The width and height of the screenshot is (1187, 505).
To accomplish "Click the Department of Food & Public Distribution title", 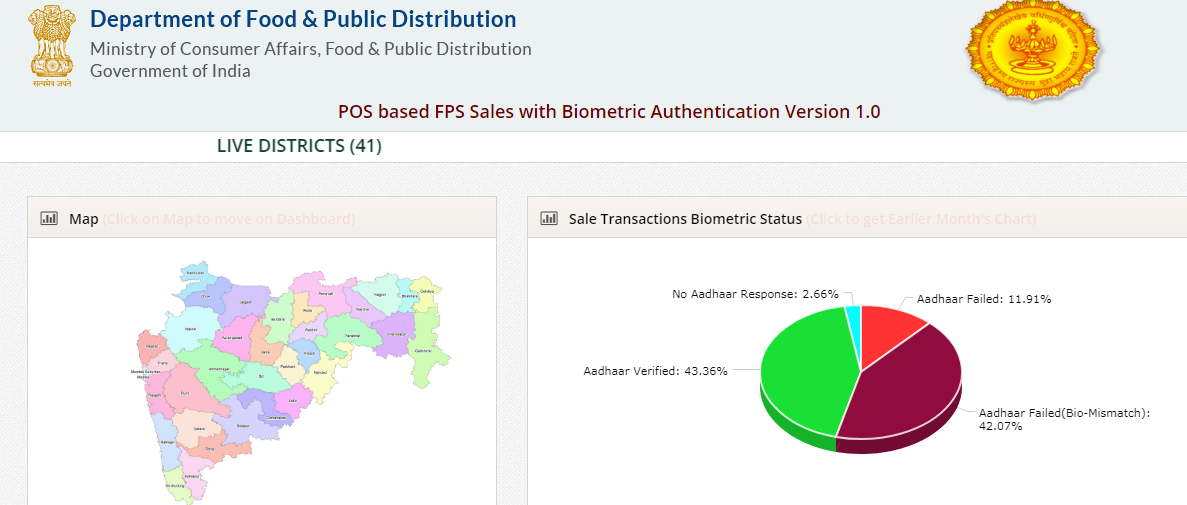I will pyautogui.click(x=303, y=19).
